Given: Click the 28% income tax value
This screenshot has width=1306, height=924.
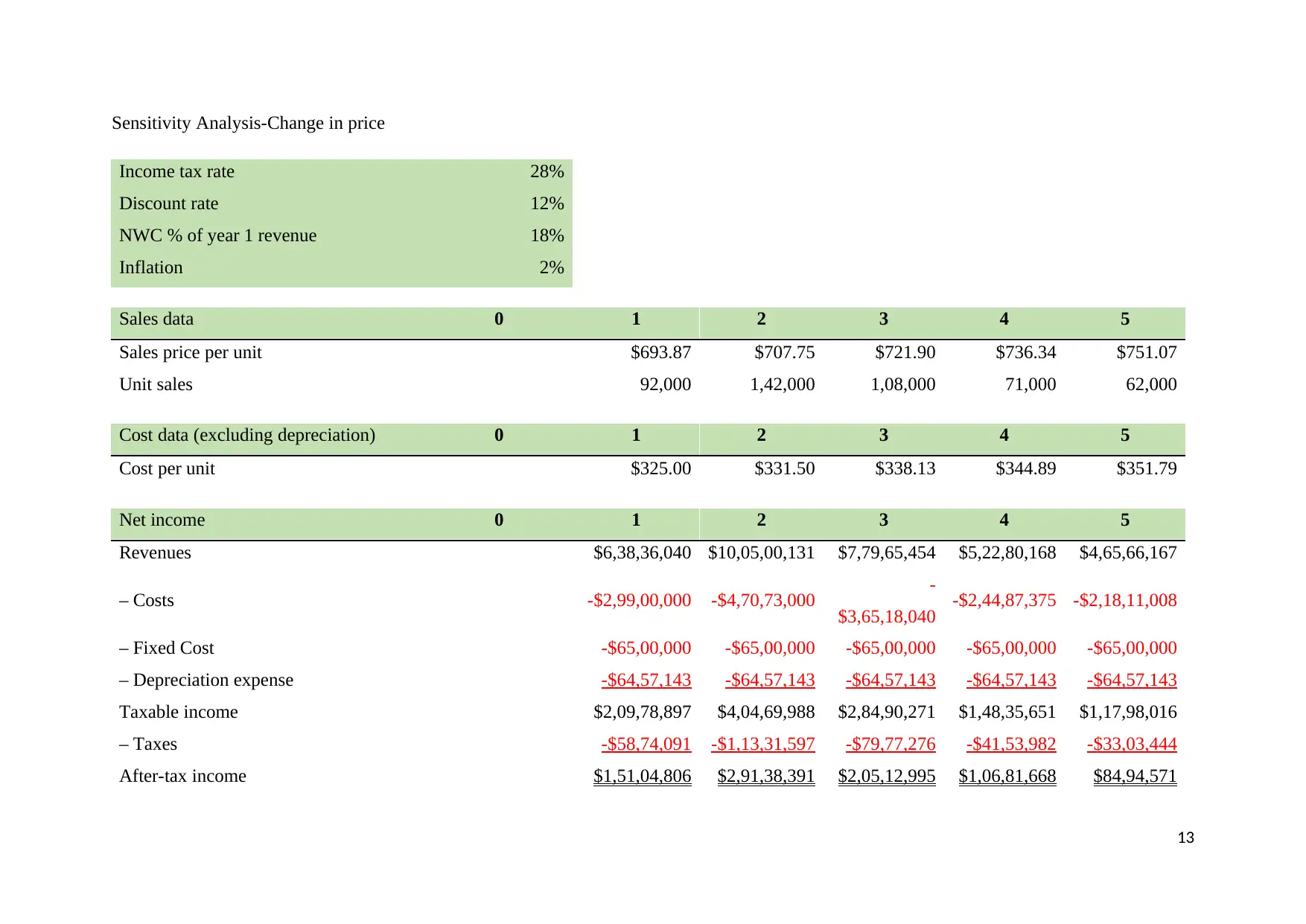Looking at the screenshot, I should [x=547, y=171].
